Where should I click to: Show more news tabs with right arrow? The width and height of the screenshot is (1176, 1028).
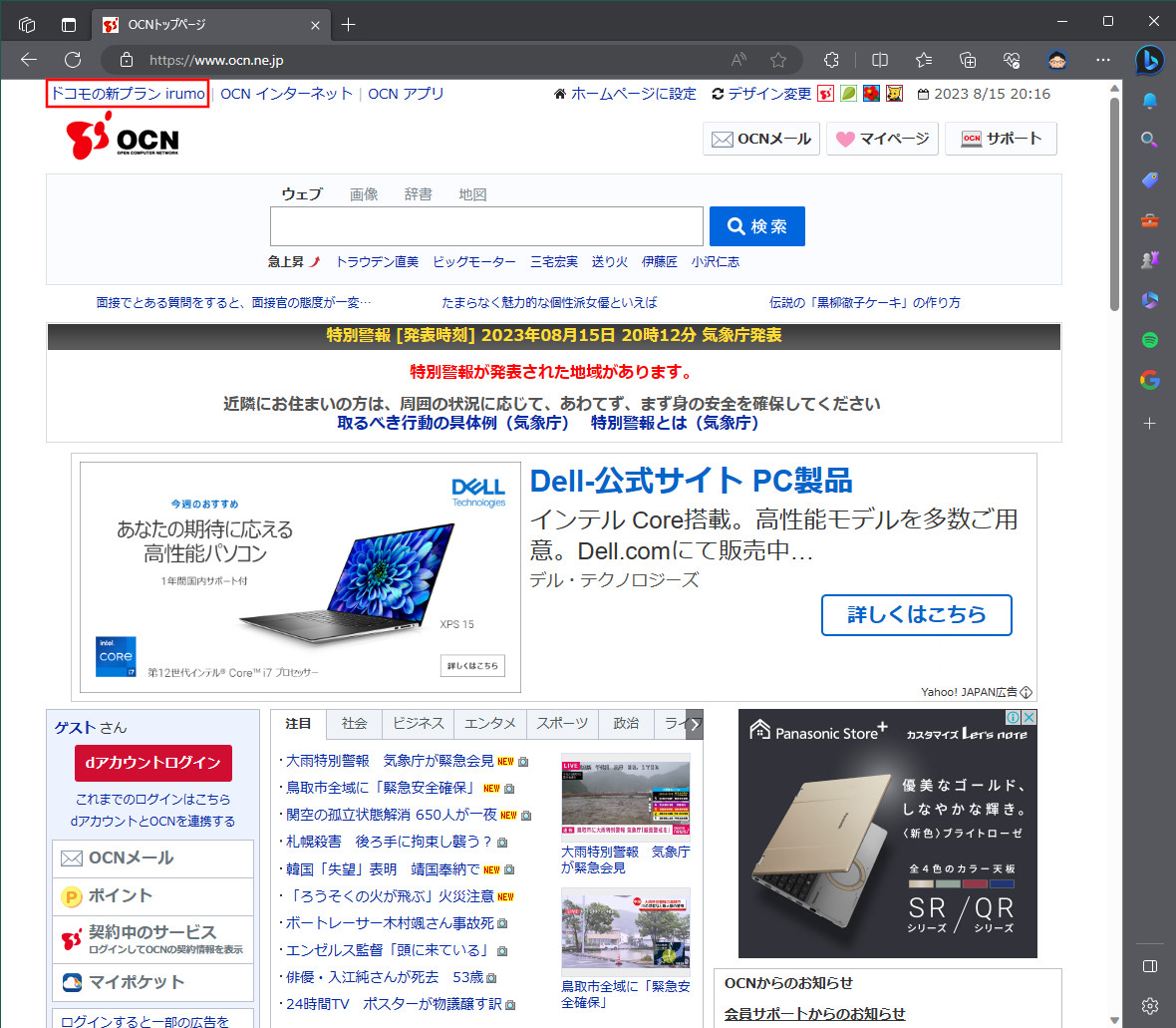pyautogui.click(x=695, y=724)
